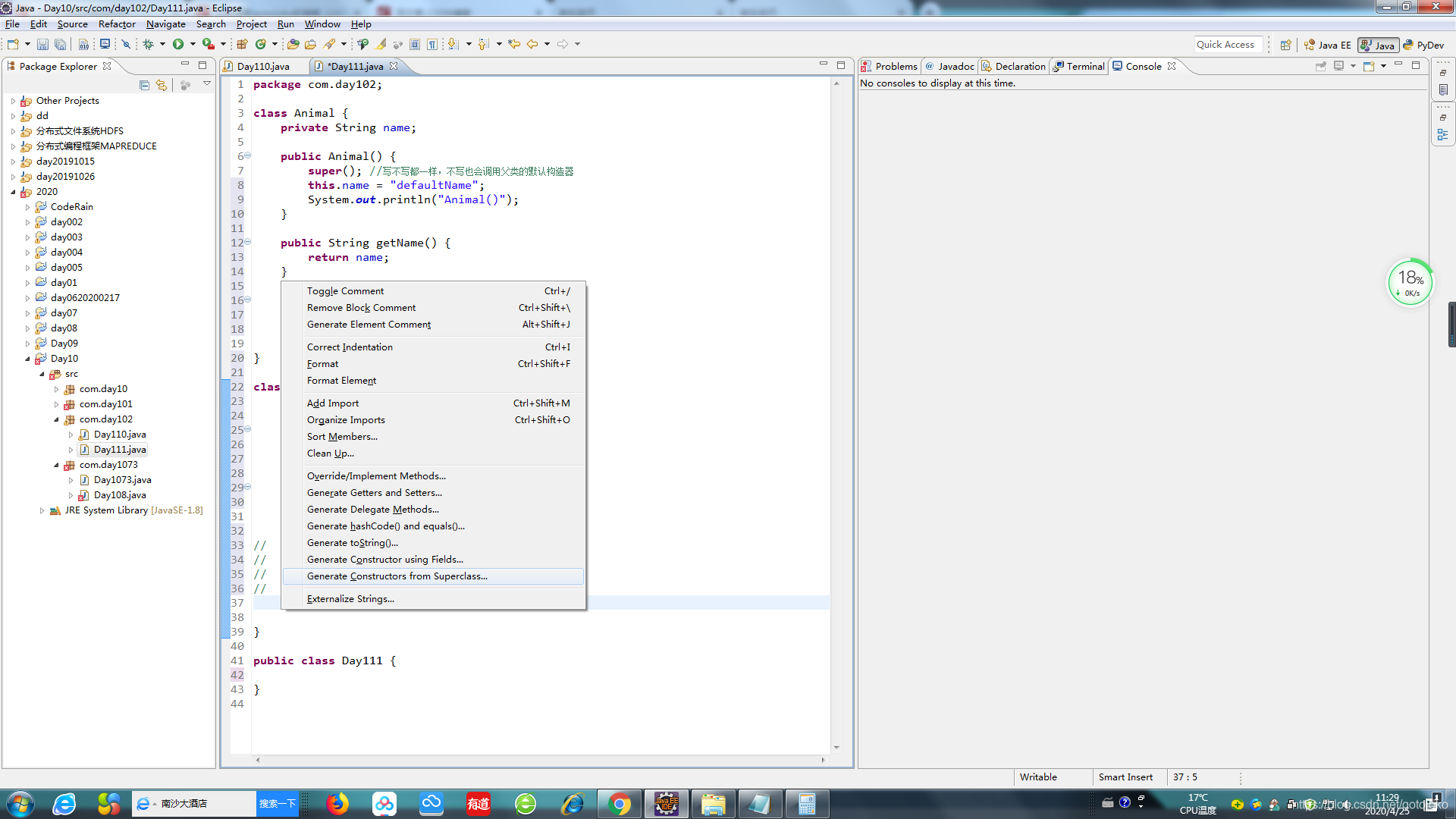1456x819 pixels.
Task: Choose Generate Constructors from Superclass
Action: point(433,576)
